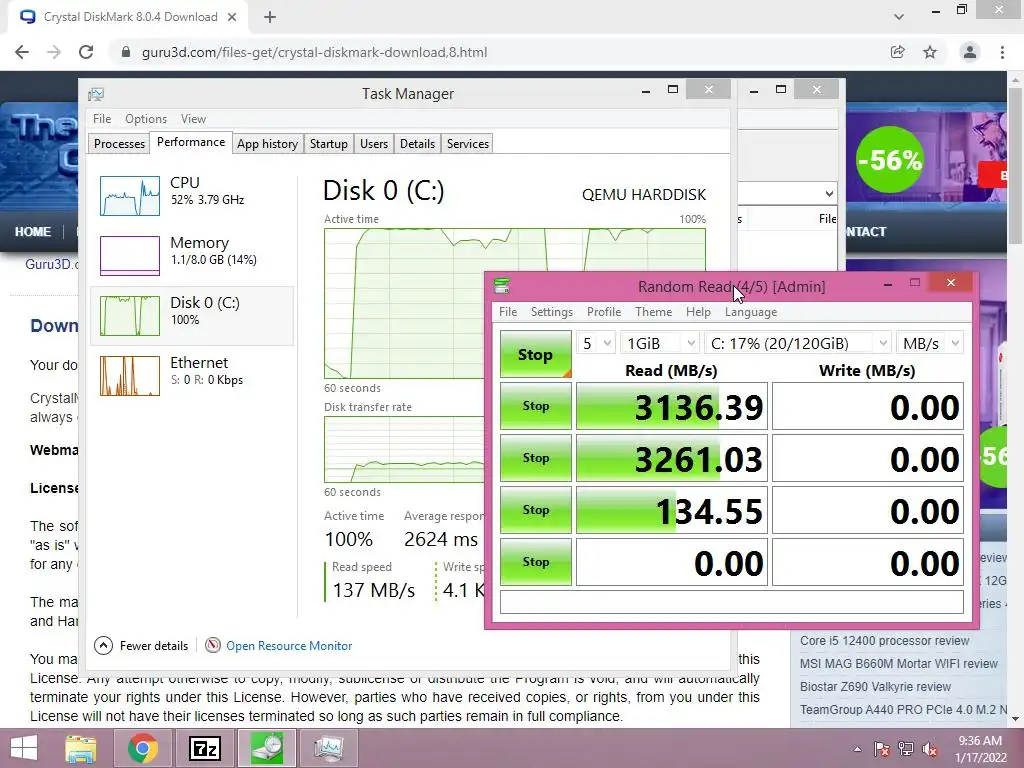
Task: Click Stop button beside 3261.03 result
Action: [536, 458]
